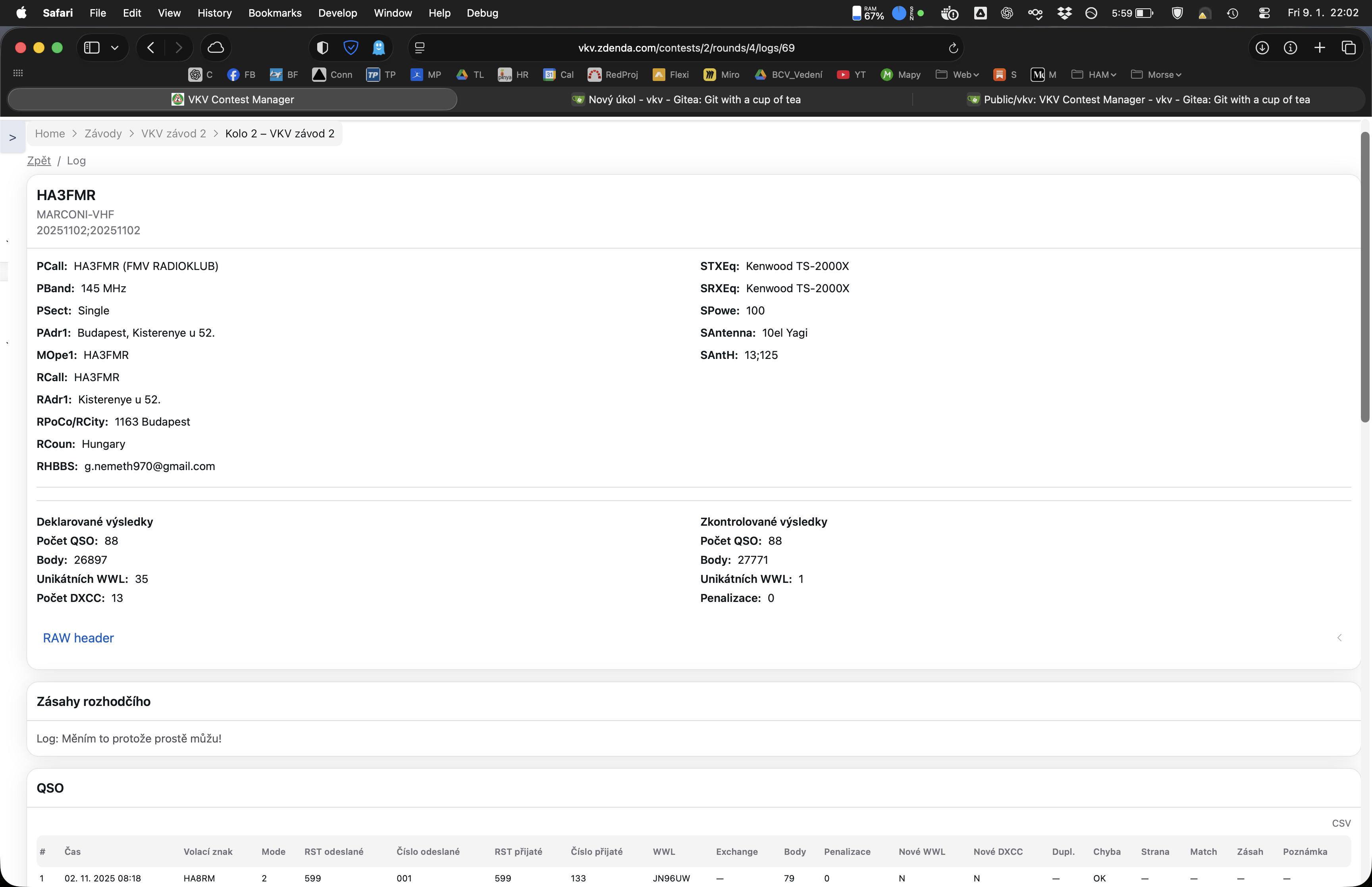1372x887 pixels.
Task: Open new tab with plus icon
Action: tap(1320, 48)
